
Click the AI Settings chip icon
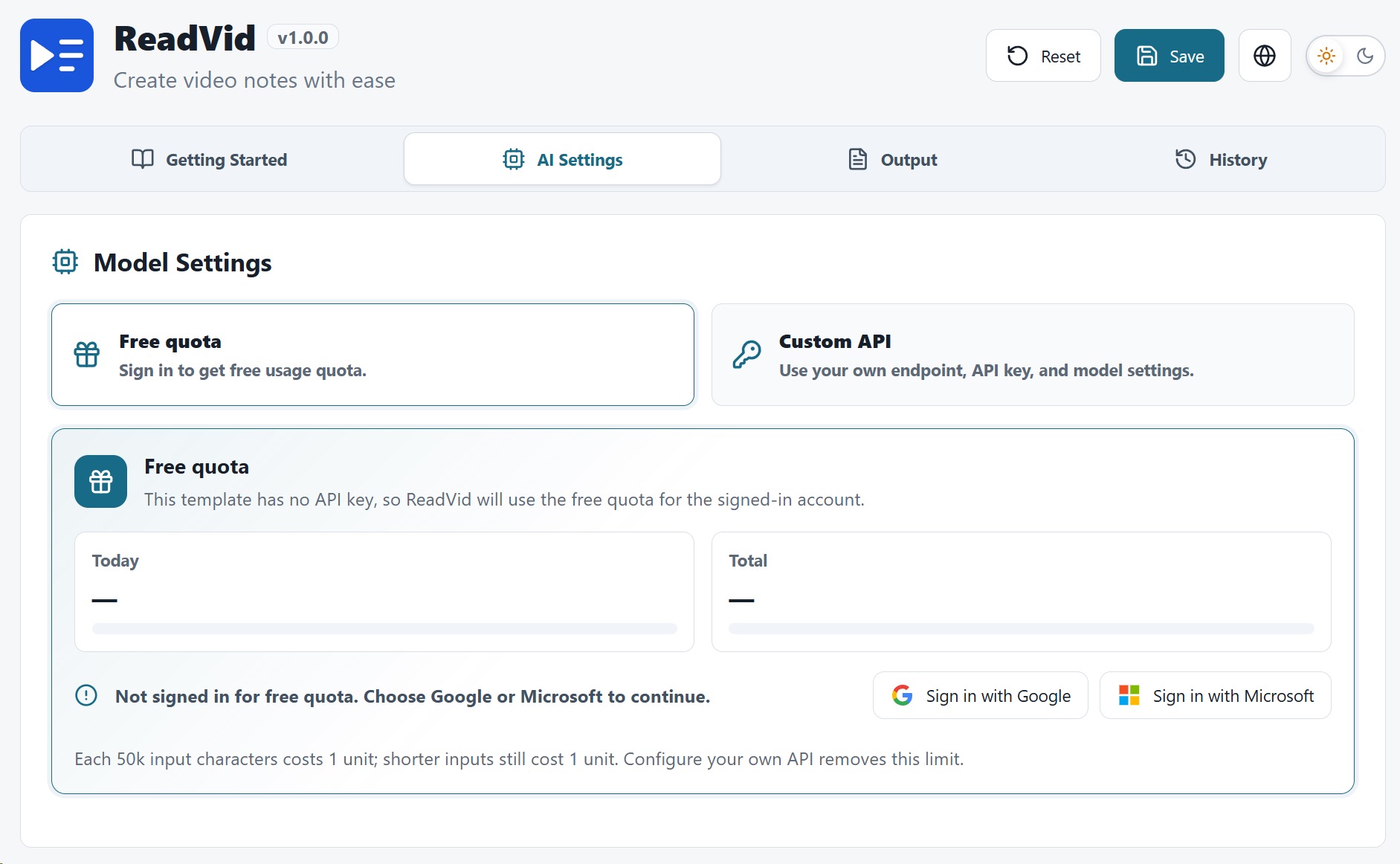[514, 159]
